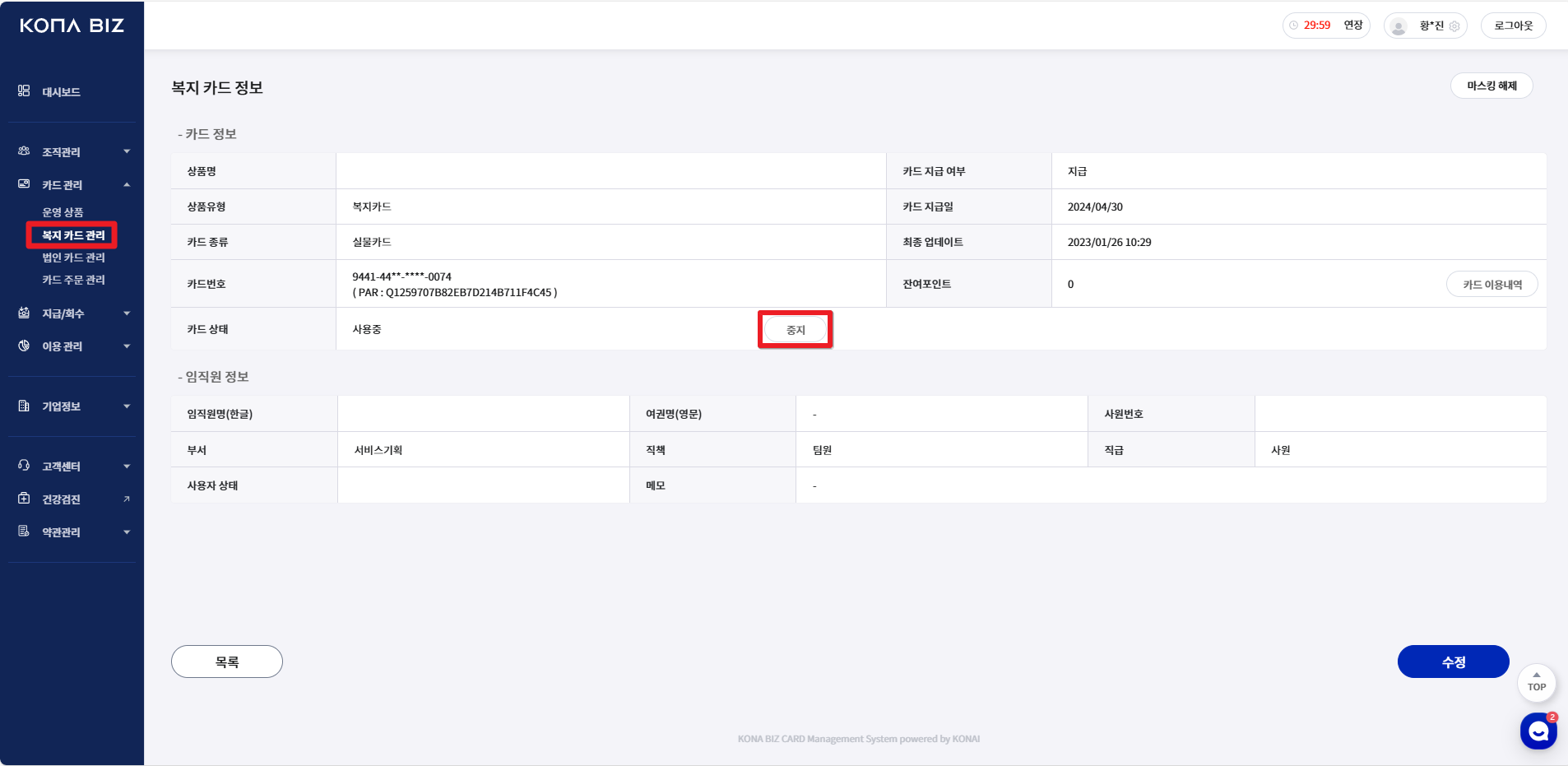Expand the 고객센터 dropdown arrow
The height and width of the screenshot is (766, 1568).
tap(127, 467)
